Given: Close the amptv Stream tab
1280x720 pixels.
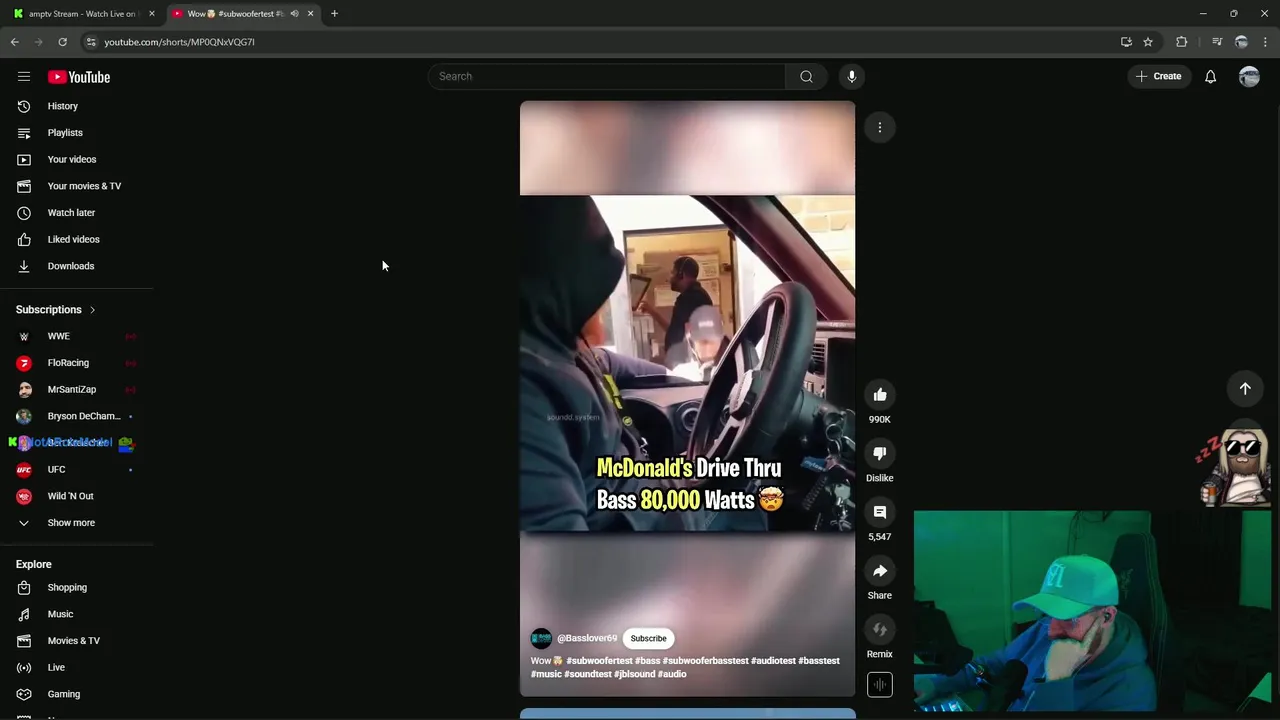Looking at the screenshot, I should click(x=152, y=14).
